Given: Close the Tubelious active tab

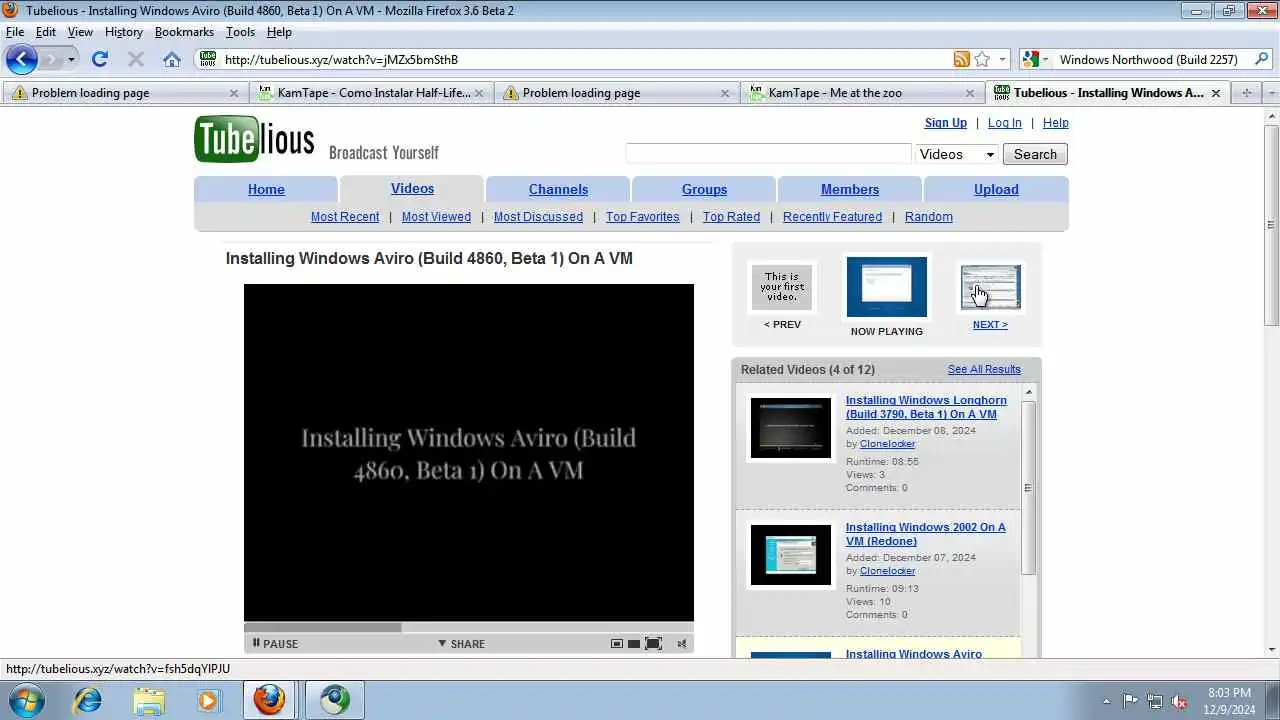Looking at the screenshot, I should [x=1215, y=93].
